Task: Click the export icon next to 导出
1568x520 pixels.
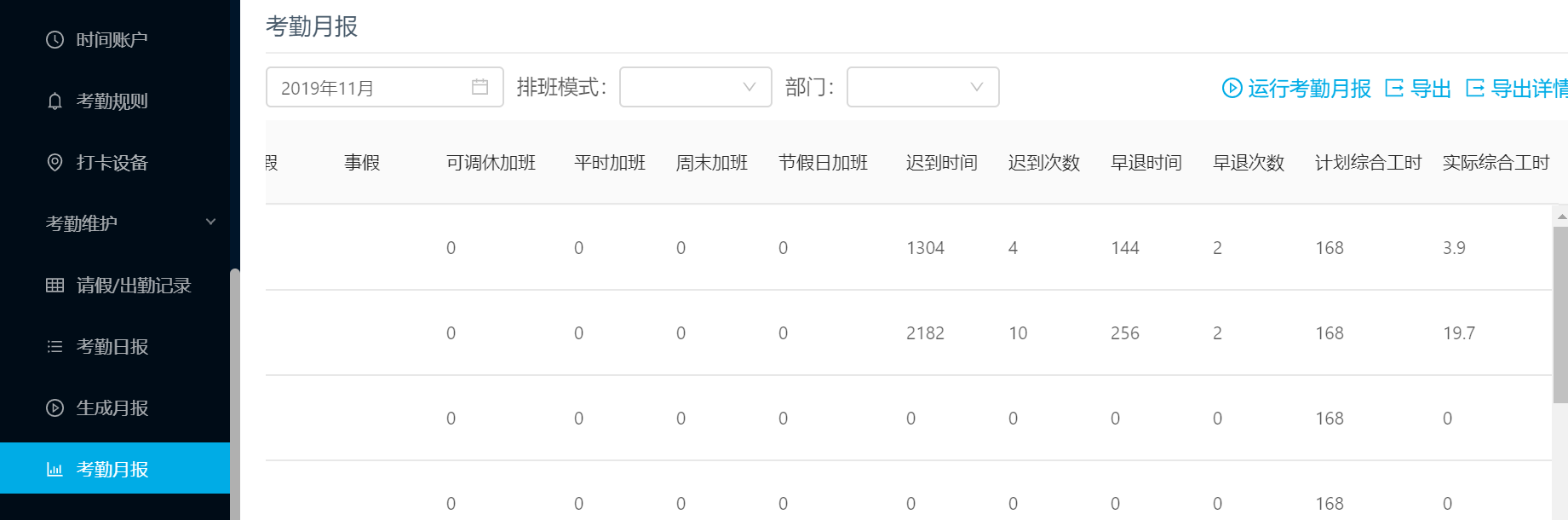Action: tap(1394, 88)
